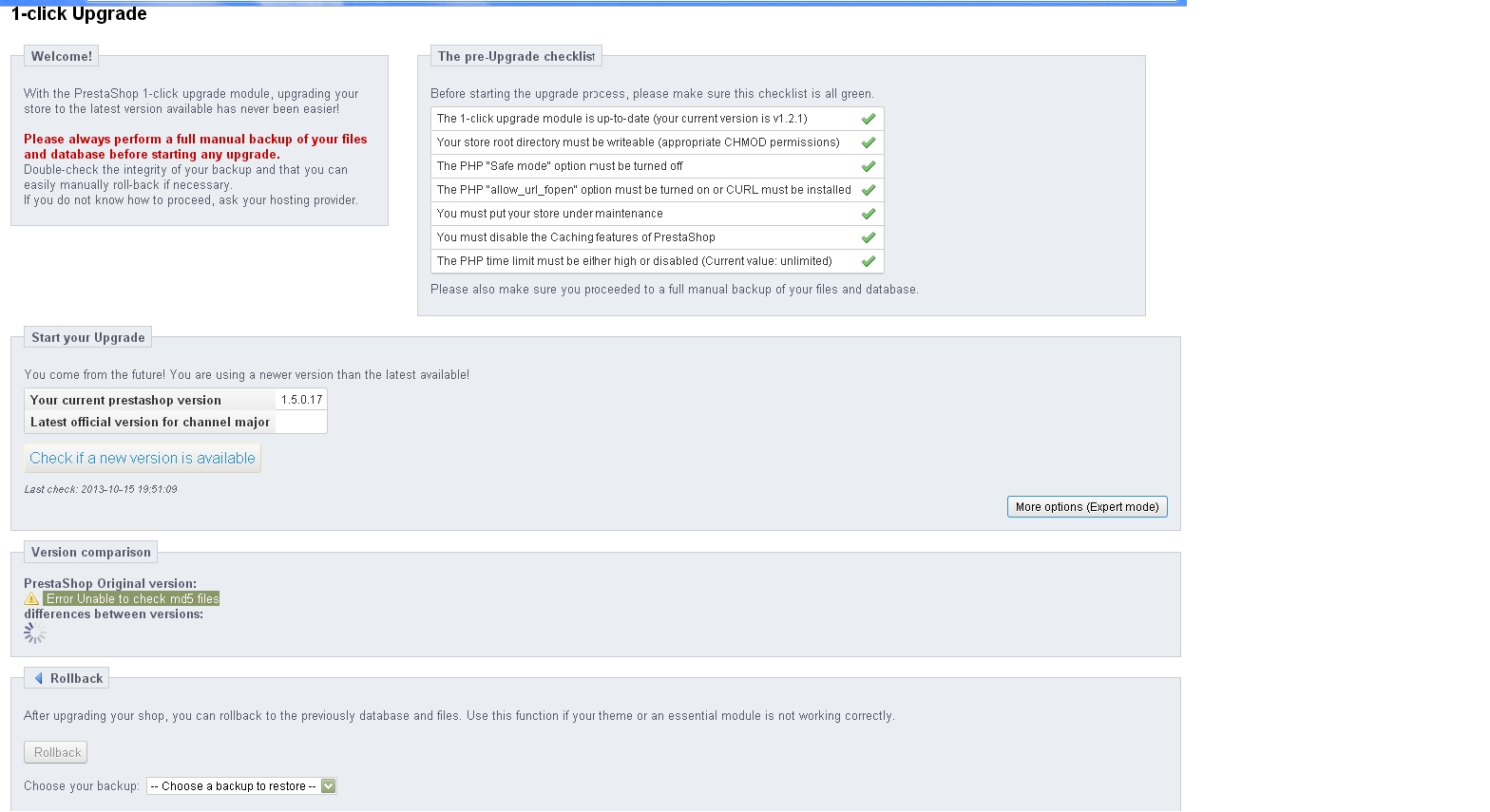Click the red full manual backup warning text
1490x812 pixels.
(x=196, y=146)
